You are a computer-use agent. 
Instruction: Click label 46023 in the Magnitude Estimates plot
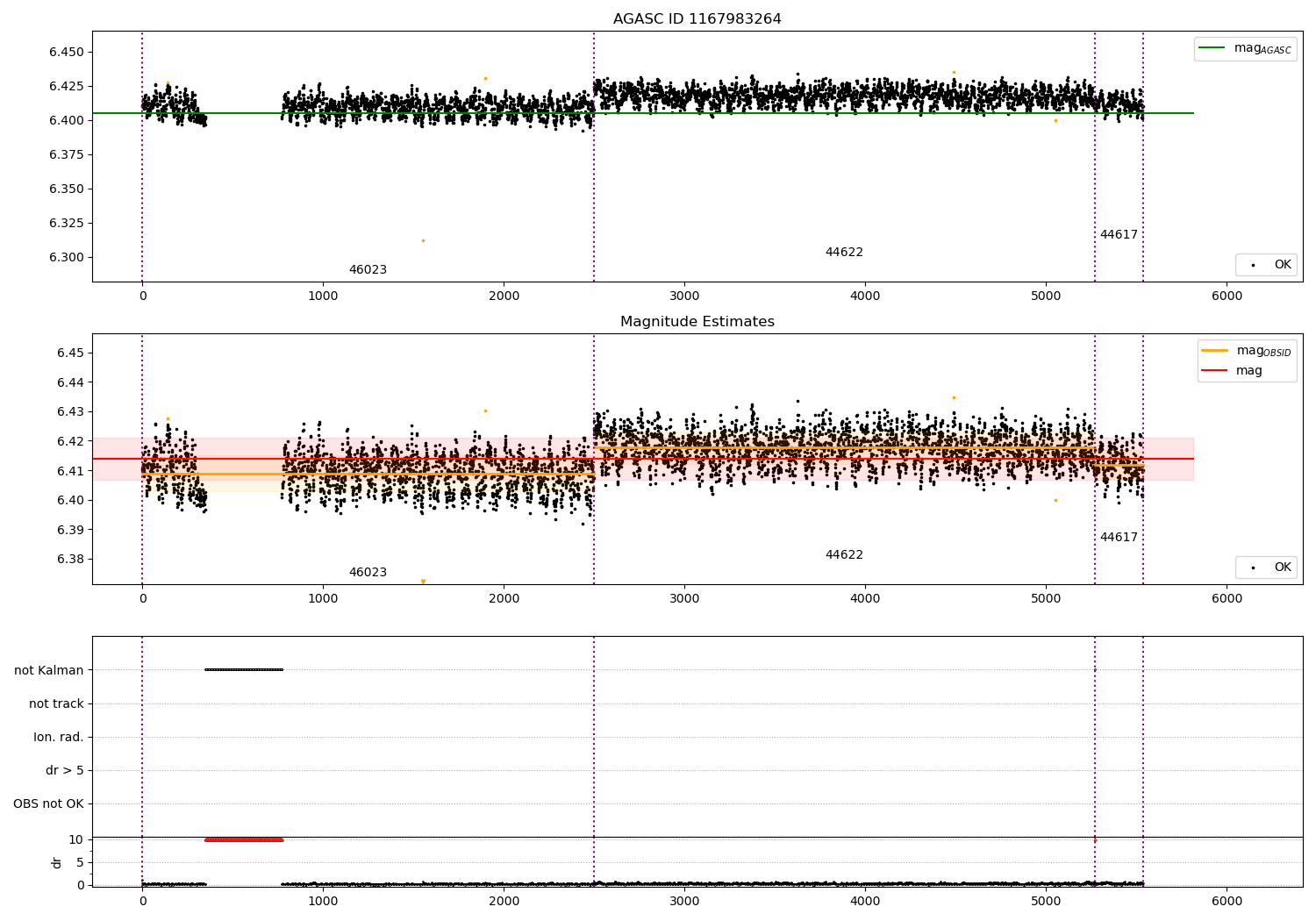point(368,573)
